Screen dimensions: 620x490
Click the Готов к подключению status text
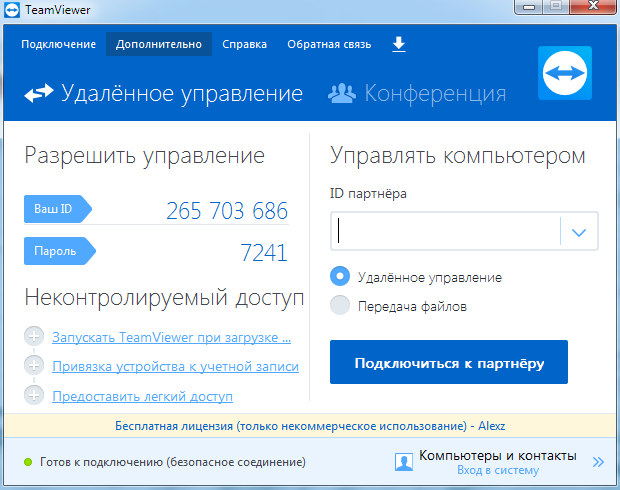point(173,462)
